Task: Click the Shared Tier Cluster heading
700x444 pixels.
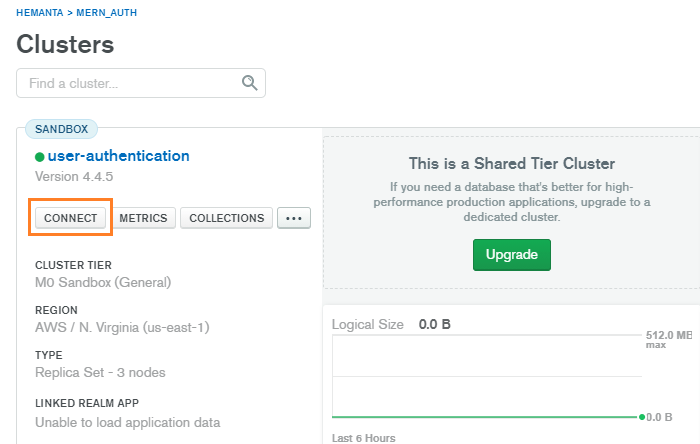Action: [x=511, y=163]
